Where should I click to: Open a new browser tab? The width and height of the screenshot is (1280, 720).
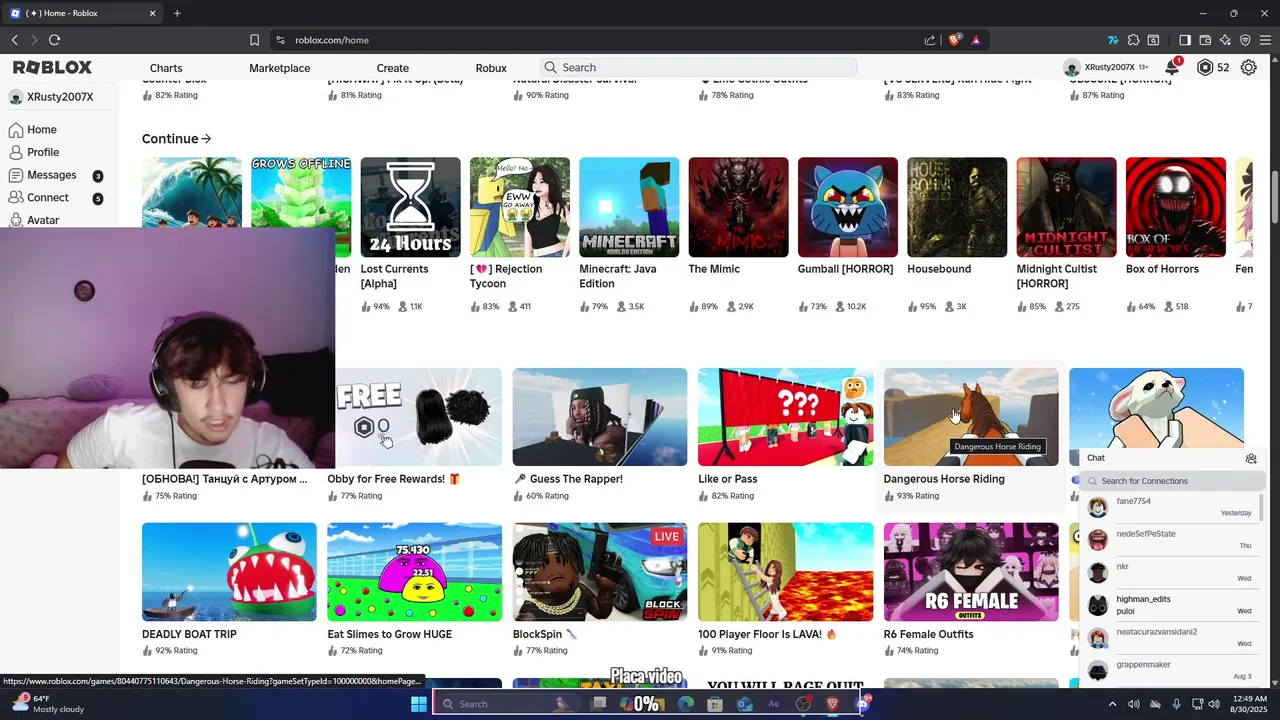point(177,13)
